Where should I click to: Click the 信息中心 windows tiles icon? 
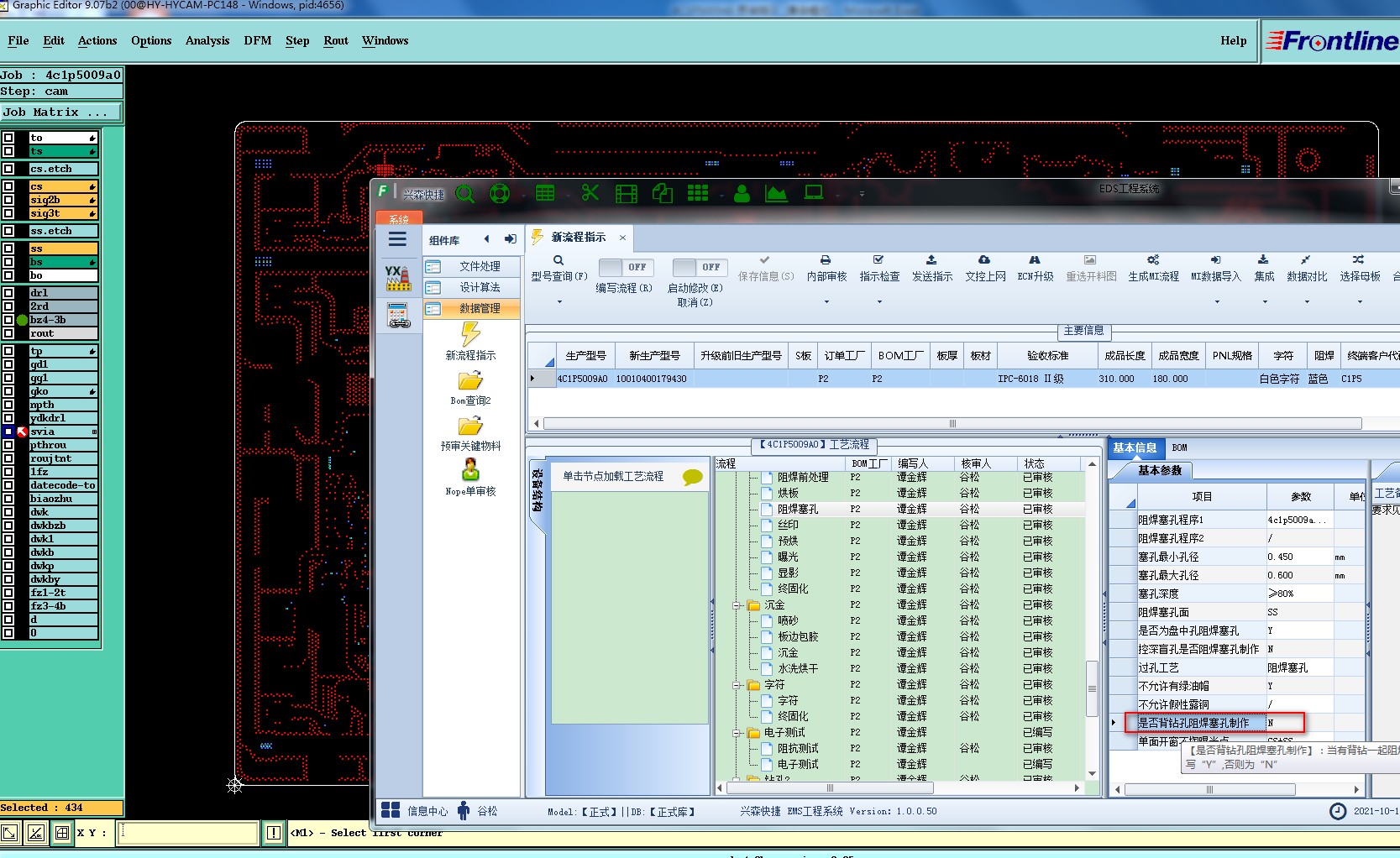tap(391, 810)
